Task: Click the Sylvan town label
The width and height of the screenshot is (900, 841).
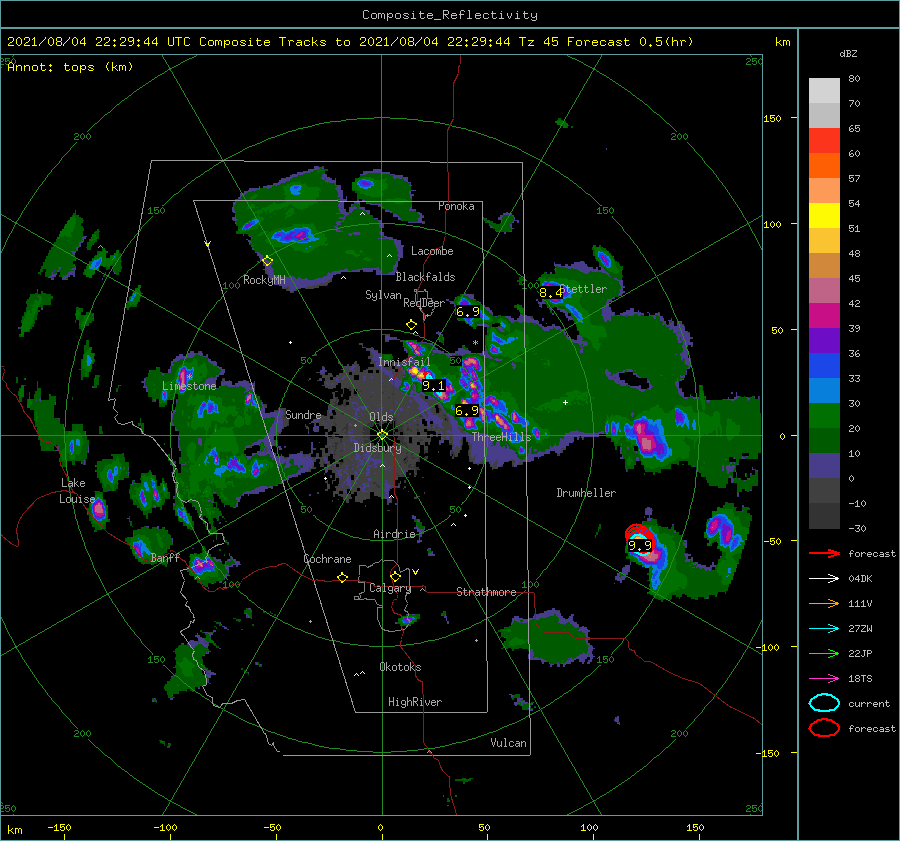Action: (383, 295)
